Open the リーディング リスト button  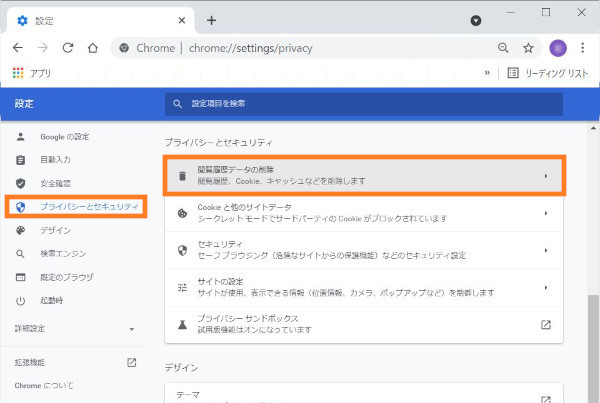click(x=546, y=72)
